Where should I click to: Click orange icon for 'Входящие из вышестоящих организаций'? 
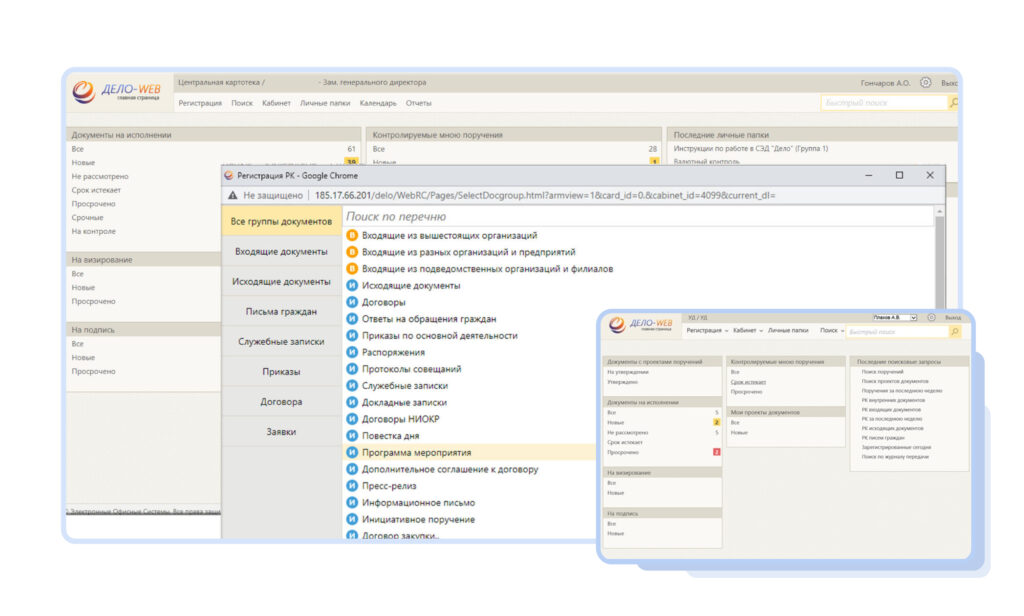(352, 236)
